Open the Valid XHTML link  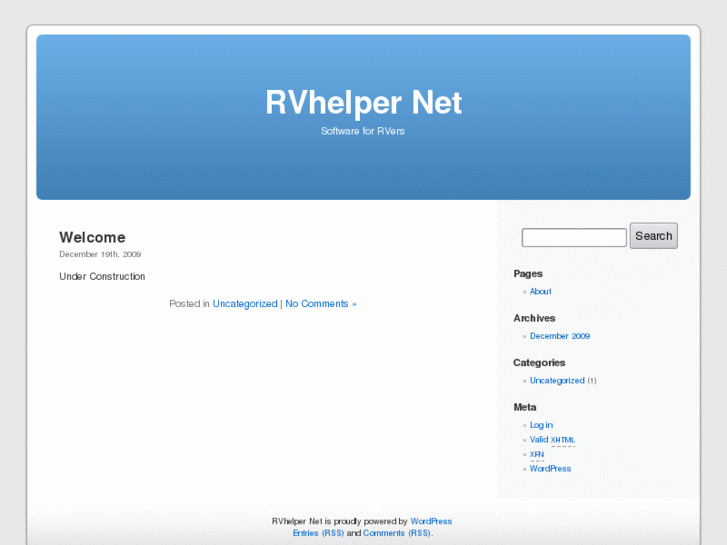click(553, 440)
